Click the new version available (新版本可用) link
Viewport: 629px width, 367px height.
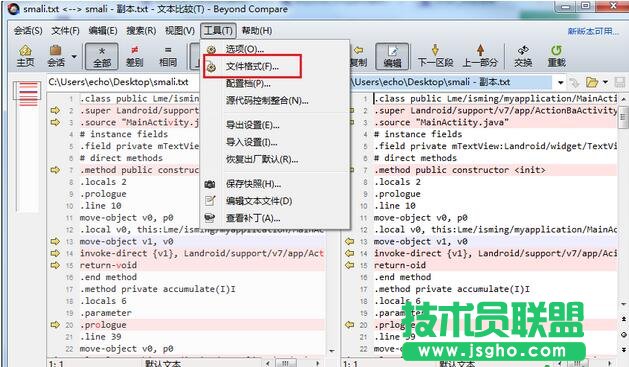[x=593, y=31]
